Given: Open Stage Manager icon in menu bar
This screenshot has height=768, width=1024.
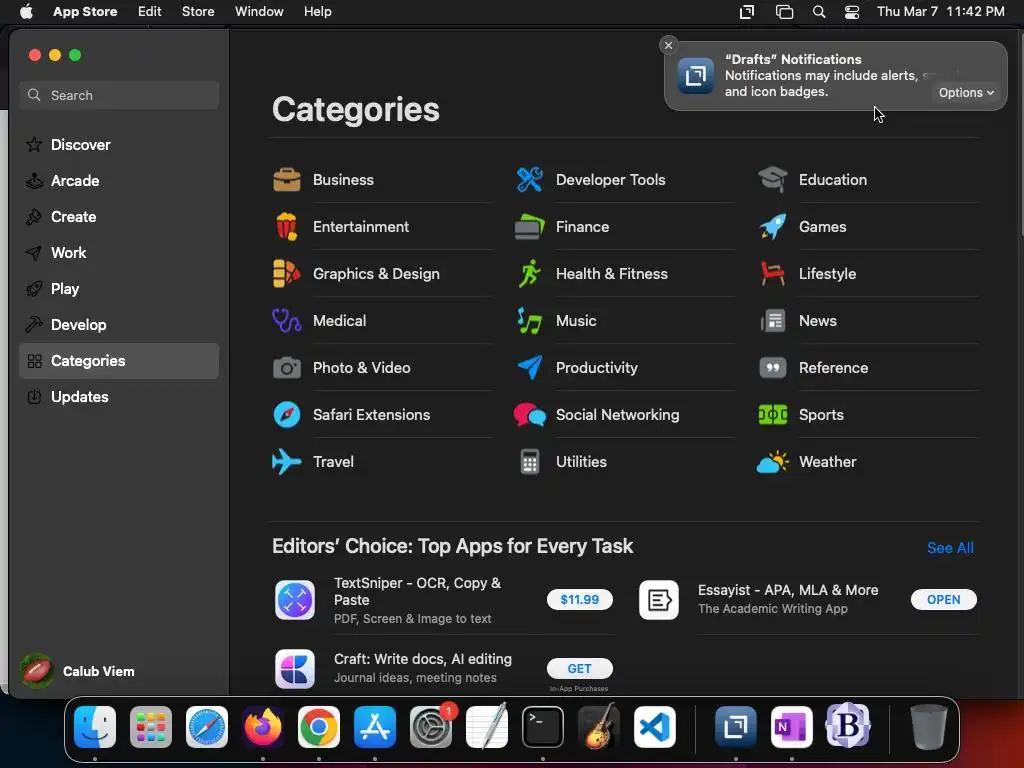Looking at the screenshot, I should click(784, 12).
